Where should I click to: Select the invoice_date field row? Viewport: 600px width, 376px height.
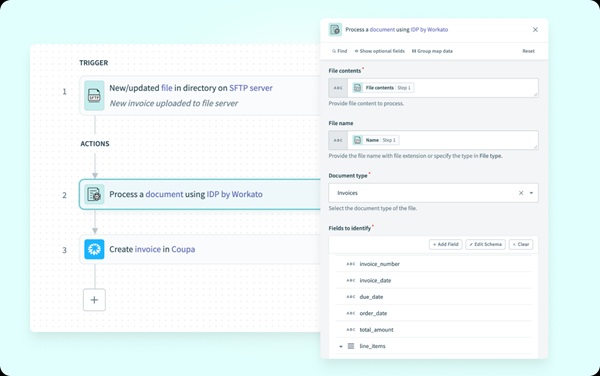tap(434, 280)
